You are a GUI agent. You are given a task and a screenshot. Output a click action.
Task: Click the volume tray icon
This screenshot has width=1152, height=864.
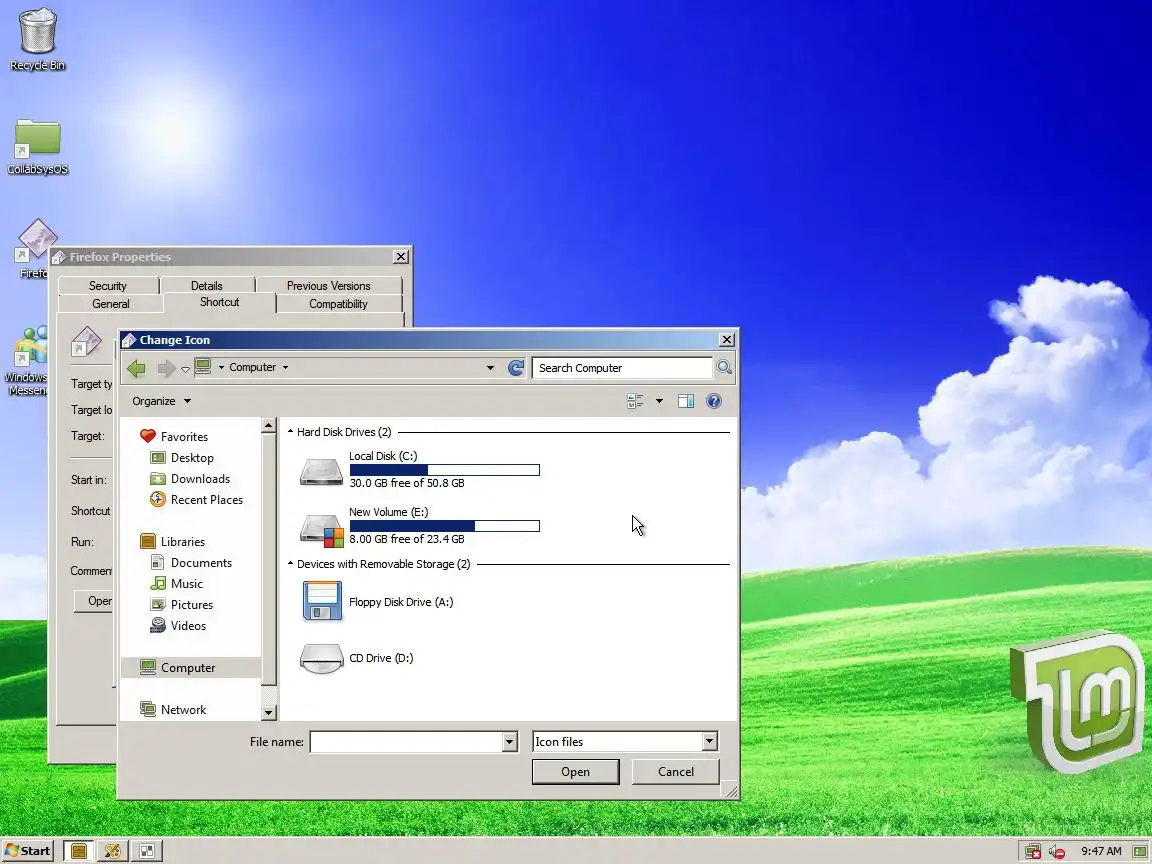pos(1056,852)
